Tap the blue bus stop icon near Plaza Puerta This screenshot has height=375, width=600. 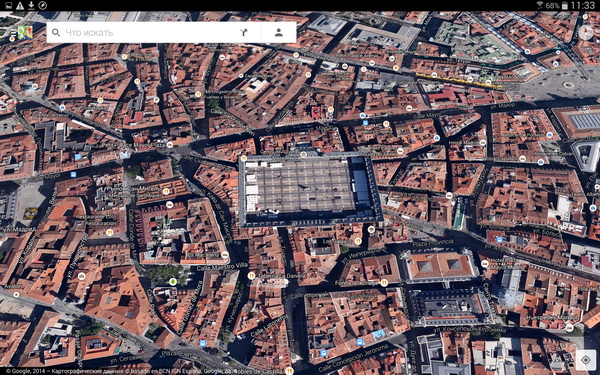pyautogui.click(x=203, y=343)
